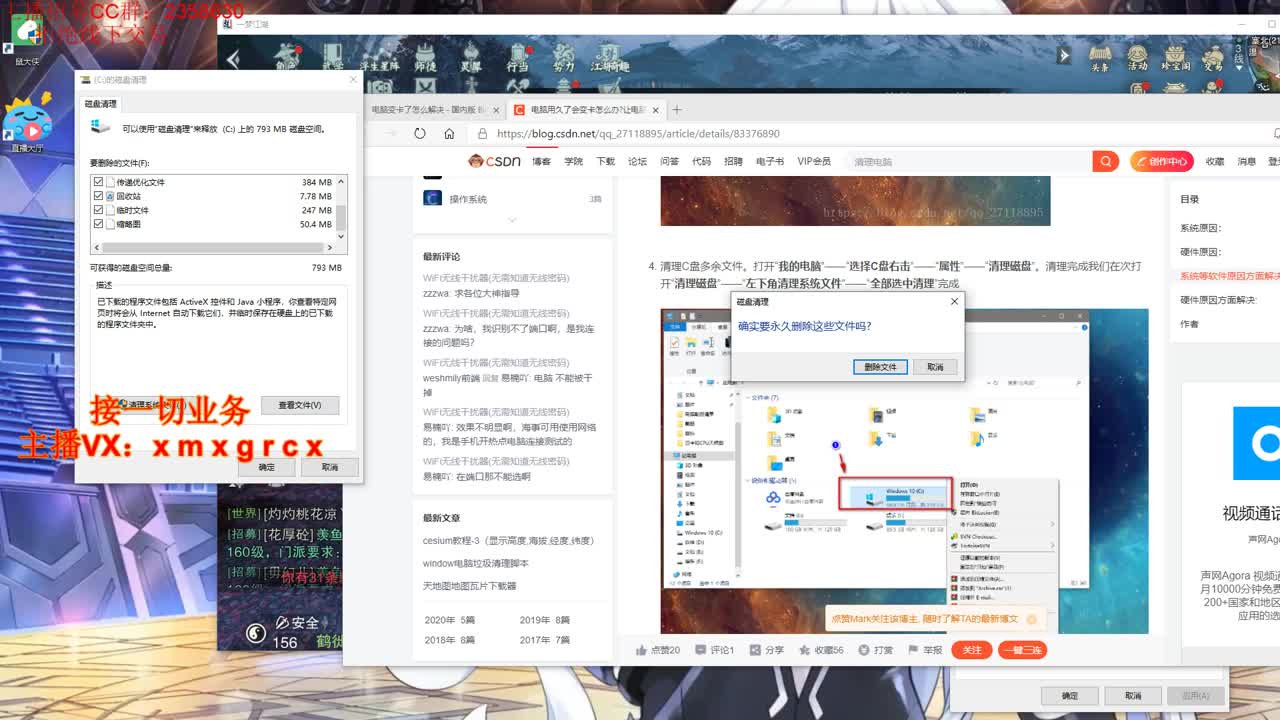Open window电脑垃圾清理脚本 article
Image resolution: width=1280 pixels, height=720 pixels.
(476, 563)
